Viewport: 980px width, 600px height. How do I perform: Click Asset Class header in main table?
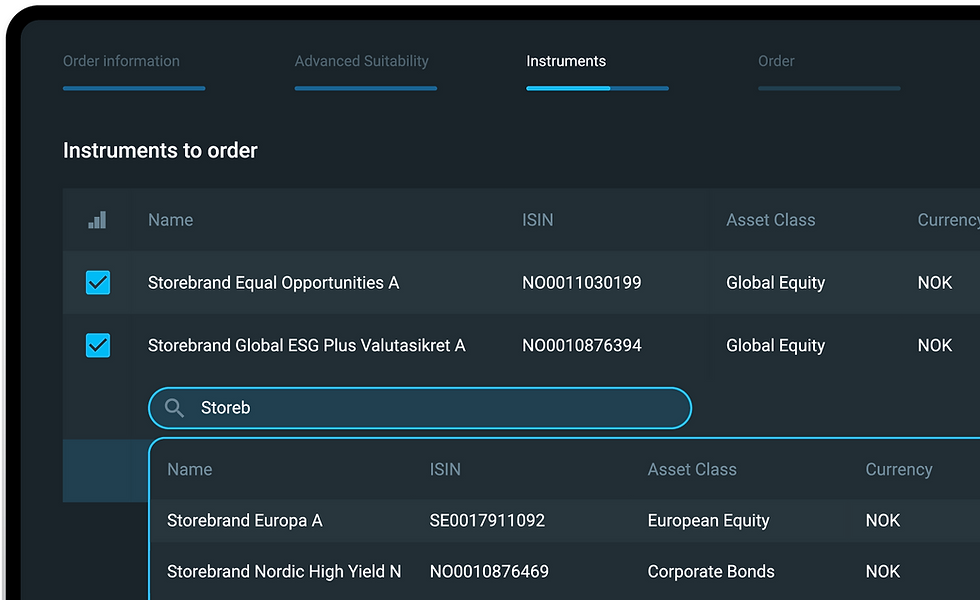coord(771,220)
